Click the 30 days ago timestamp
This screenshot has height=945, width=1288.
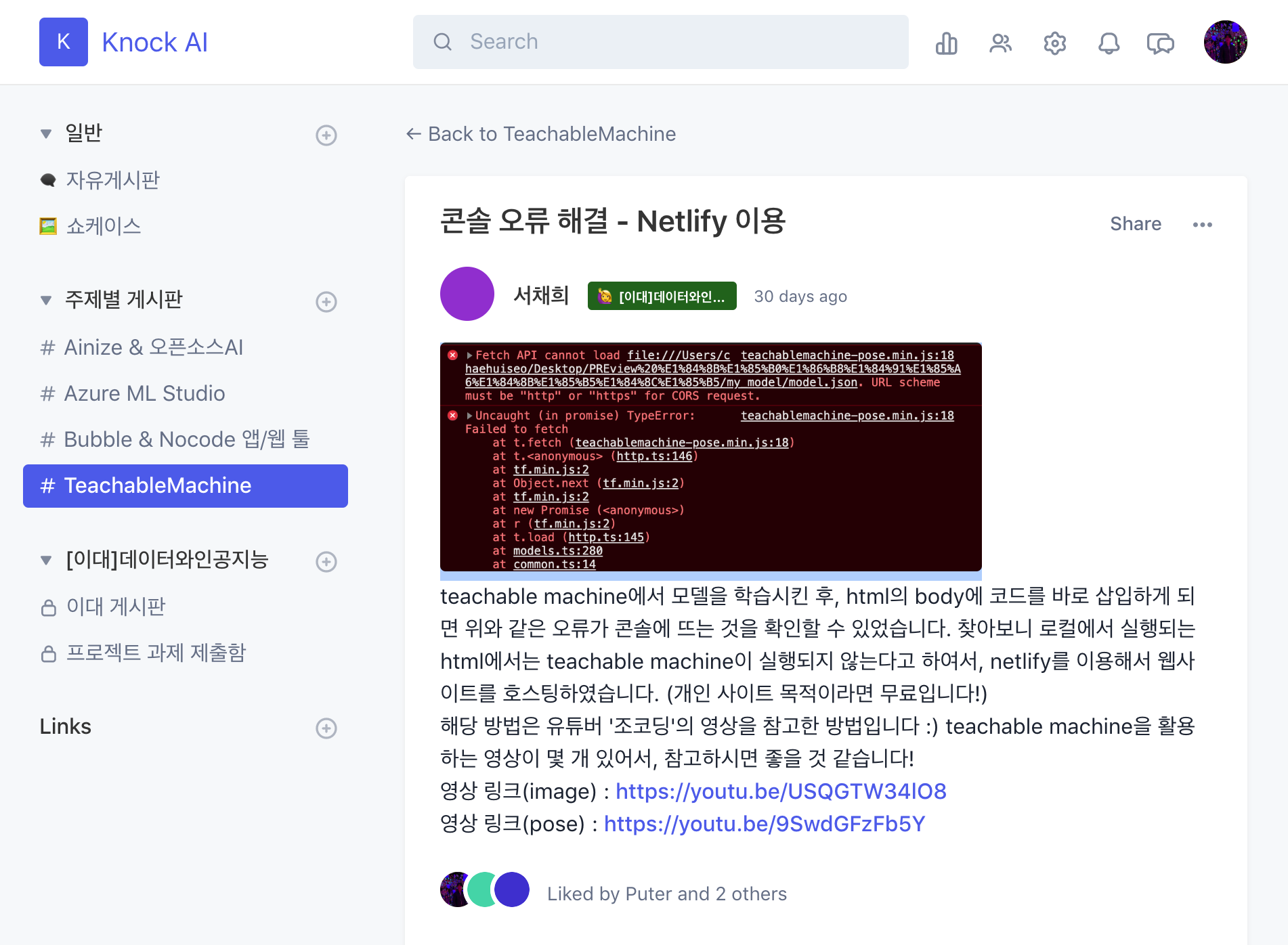(800, 296)
